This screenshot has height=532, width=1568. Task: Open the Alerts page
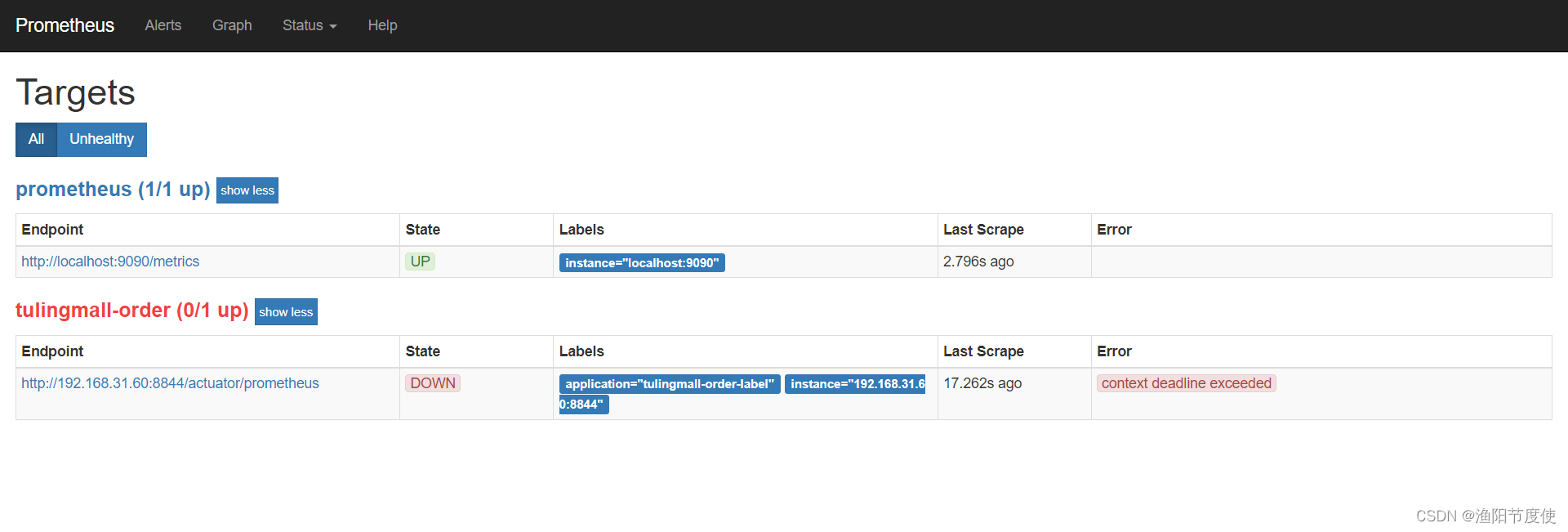(163, 25)
